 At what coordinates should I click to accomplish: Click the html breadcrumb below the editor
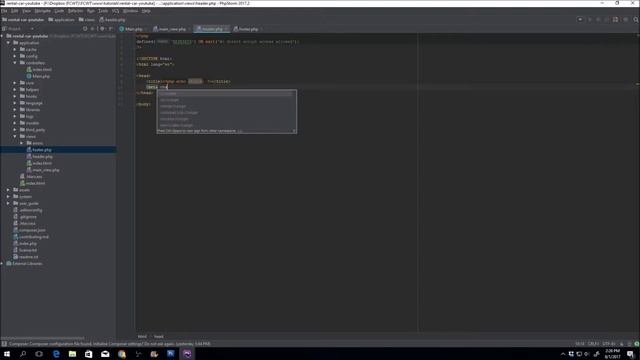coord(142,337)
